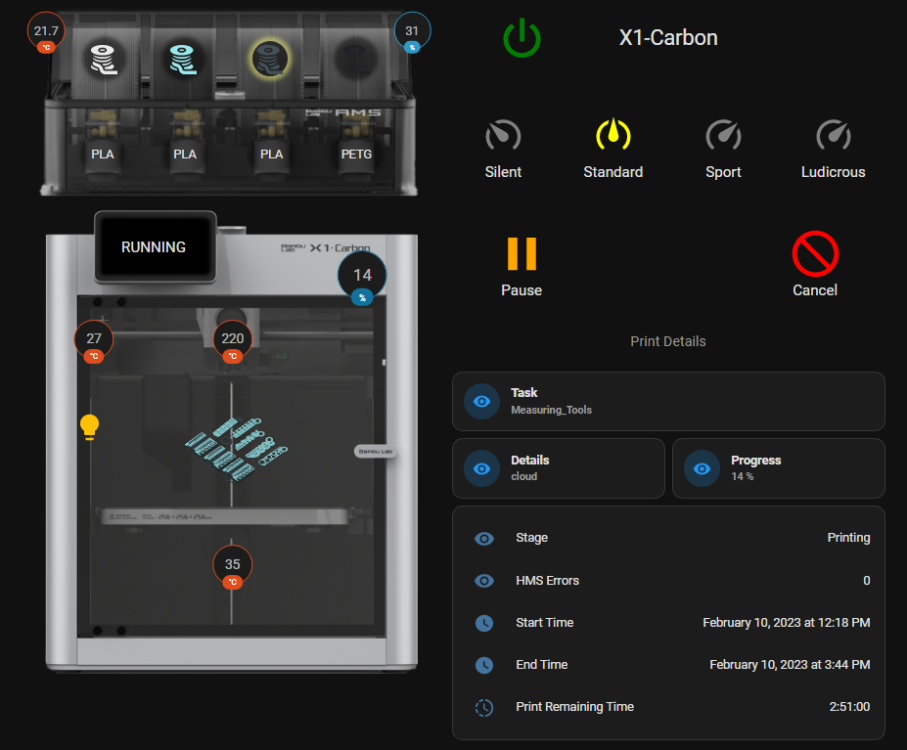The width and height of the screenshot is (907, 750).
Task: Cancel the print job
Action: 815,265
